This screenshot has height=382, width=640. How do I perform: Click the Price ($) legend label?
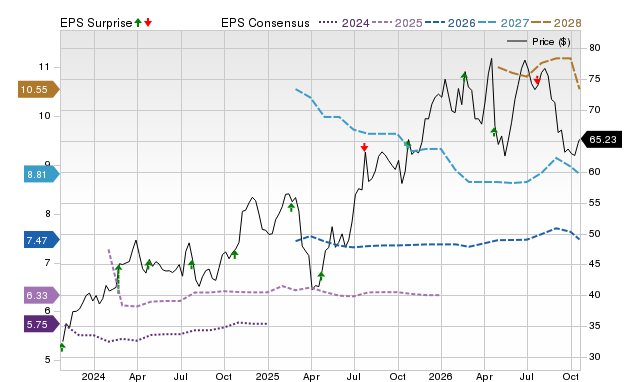point(551,42)
